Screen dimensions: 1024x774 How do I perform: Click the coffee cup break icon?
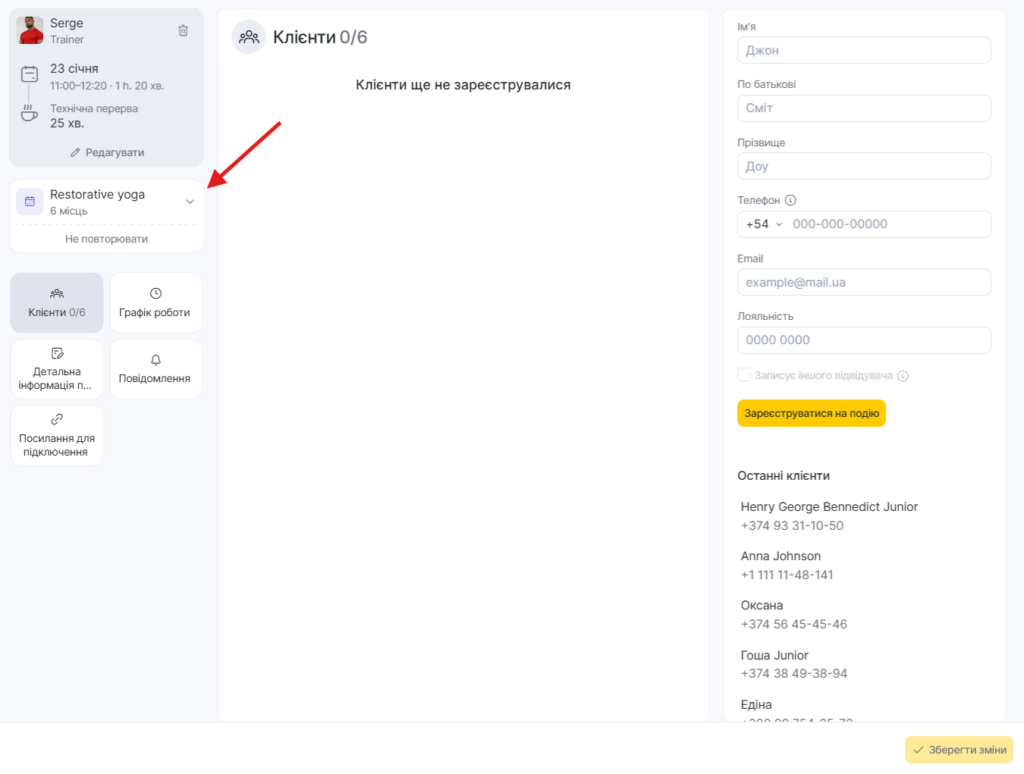tap(30, 113)
